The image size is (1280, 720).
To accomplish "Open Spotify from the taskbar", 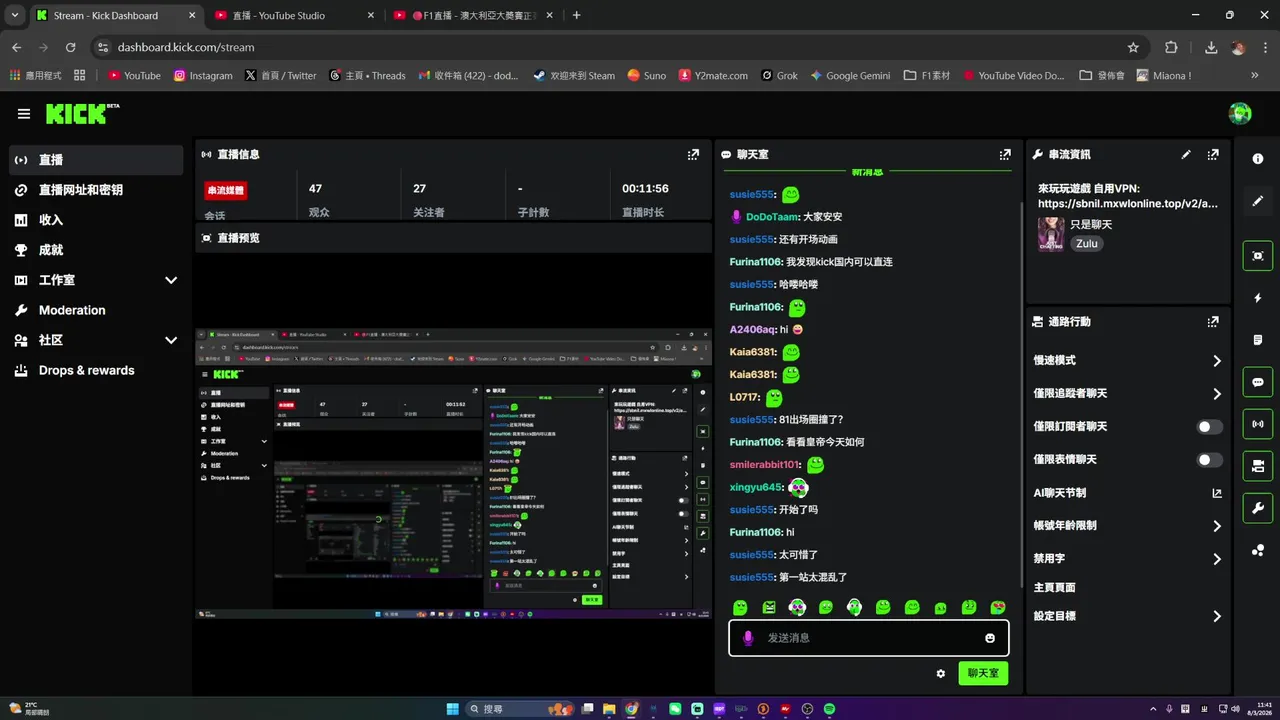I will tap(830, 709).
